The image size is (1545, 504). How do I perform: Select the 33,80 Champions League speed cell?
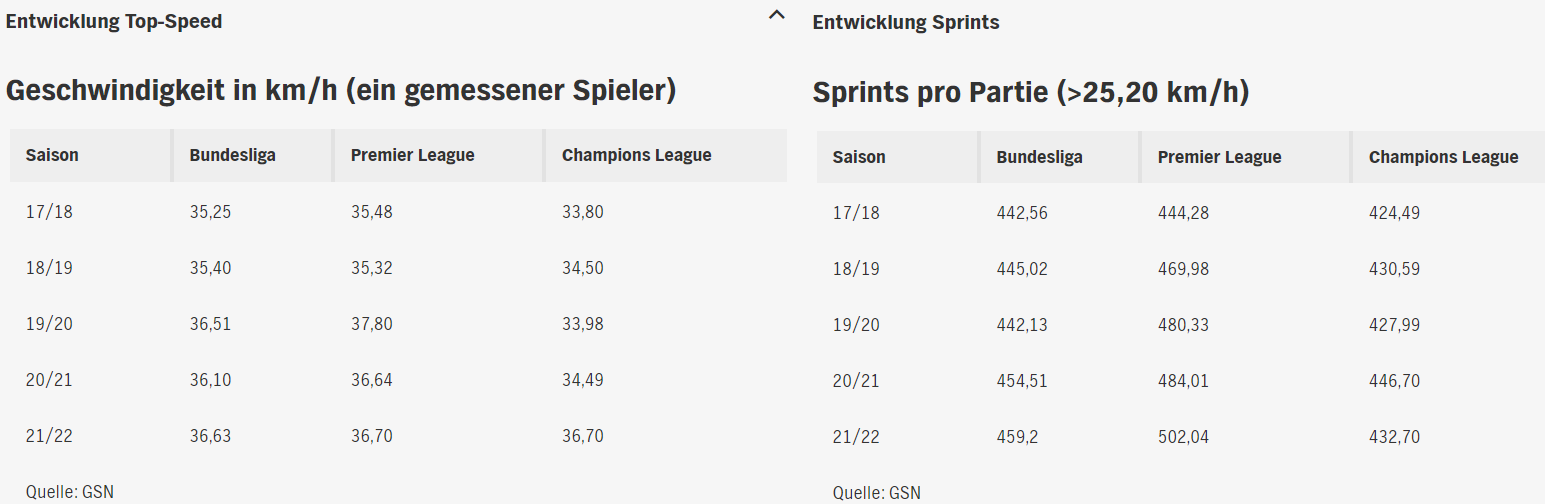[583, 212]
